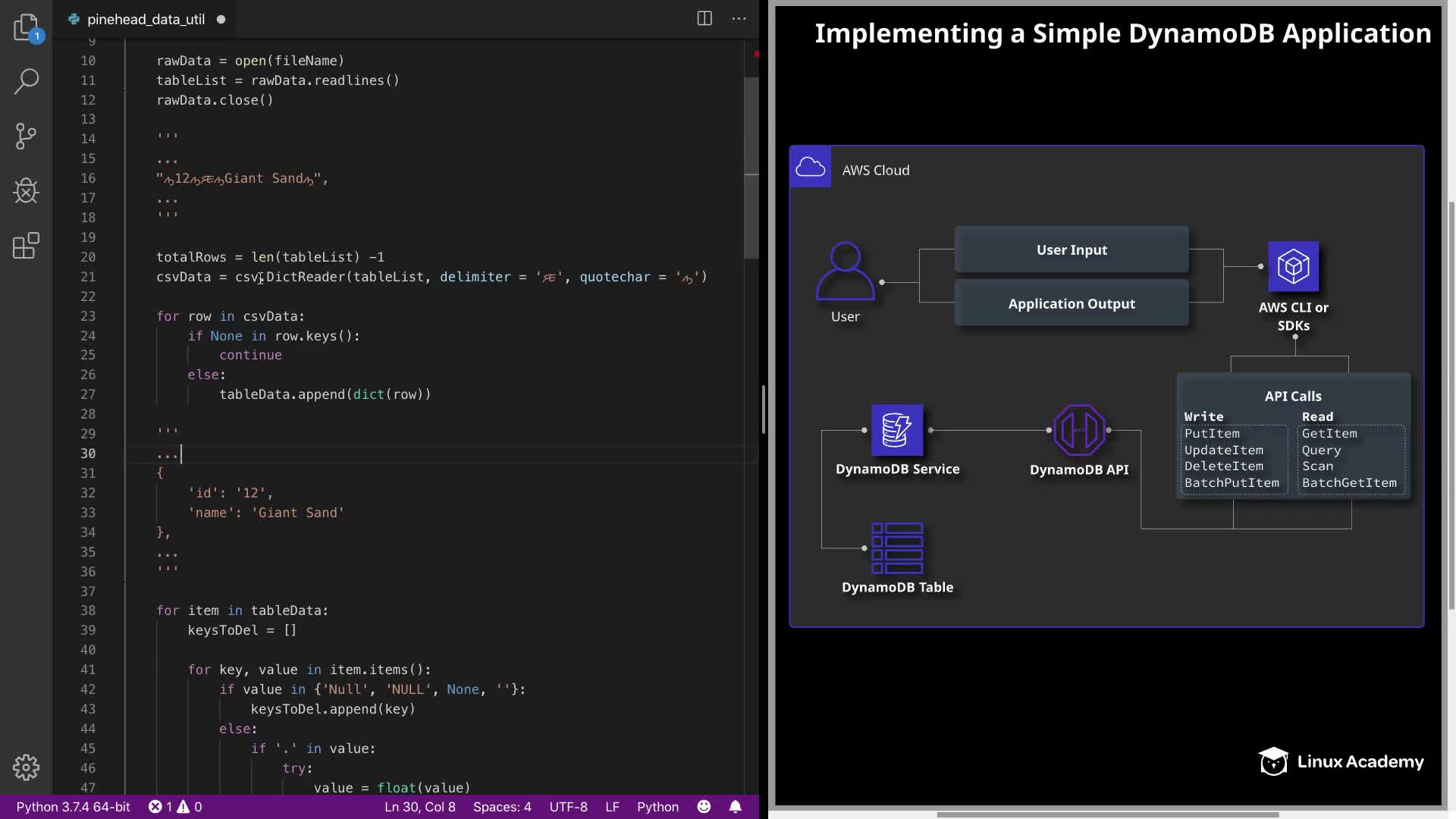Open the errors and warnings panel
Image resolution: width=1456 pixels, height=819 pixels.
coord(175,807)
